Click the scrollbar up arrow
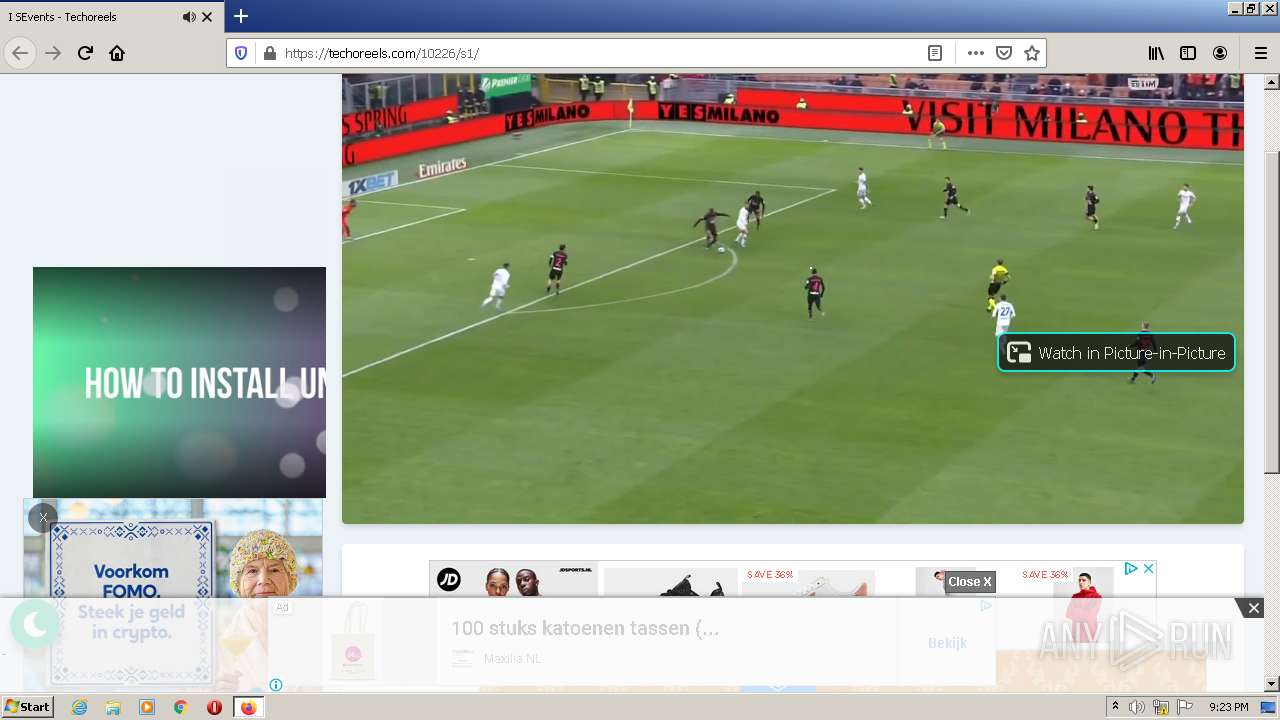The image size is (1280, 720). tap(1272, 81)
